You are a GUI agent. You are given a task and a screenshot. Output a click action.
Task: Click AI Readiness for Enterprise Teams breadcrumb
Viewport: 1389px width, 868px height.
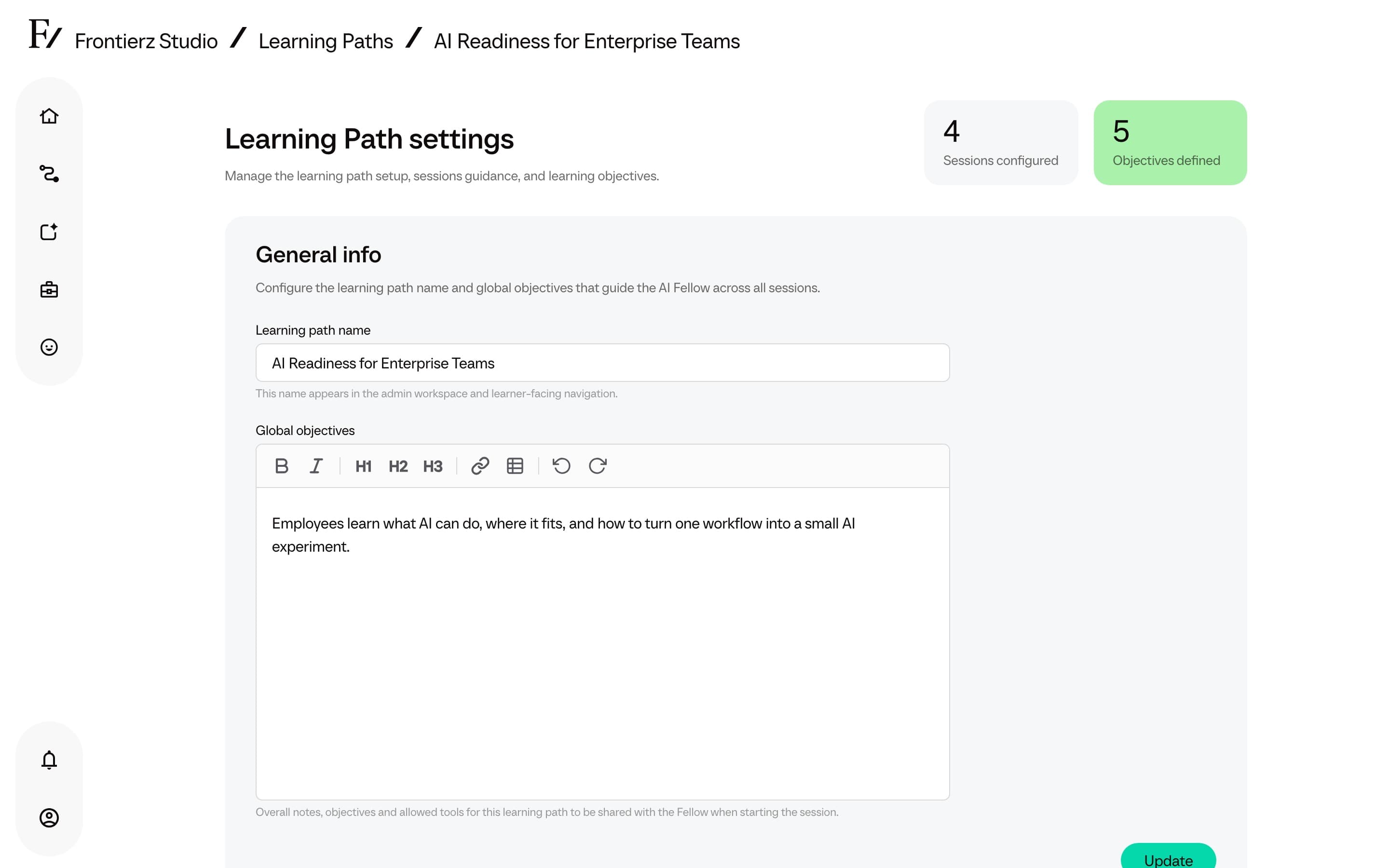(x=586, y=41)
